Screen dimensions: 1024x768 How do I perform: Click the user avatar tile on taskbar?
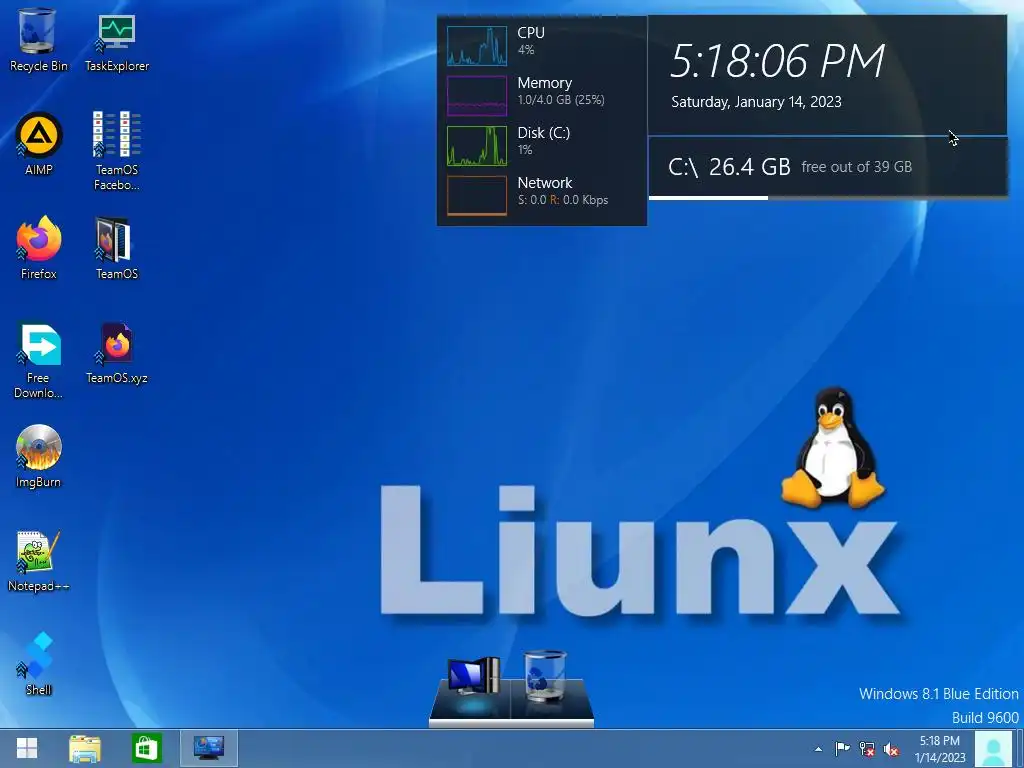pos(994,749)
